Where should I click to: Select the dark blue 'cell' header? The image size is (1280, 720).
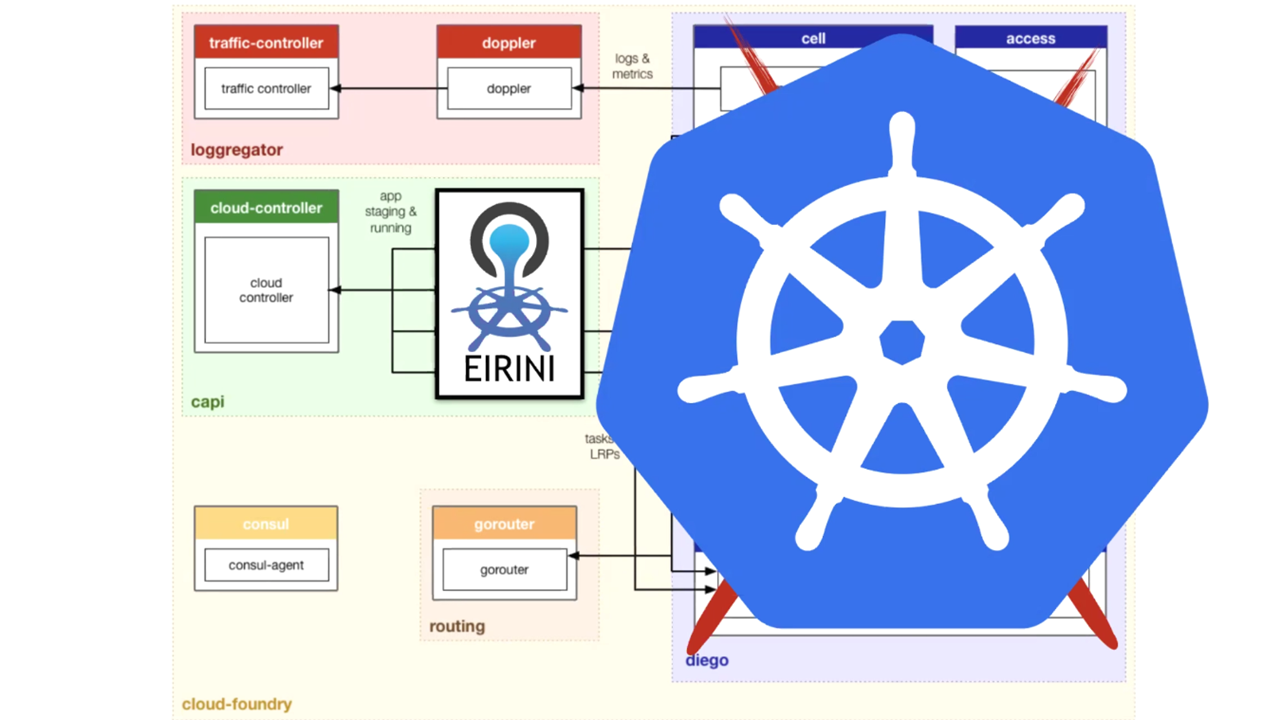click(x=813, y=38)
